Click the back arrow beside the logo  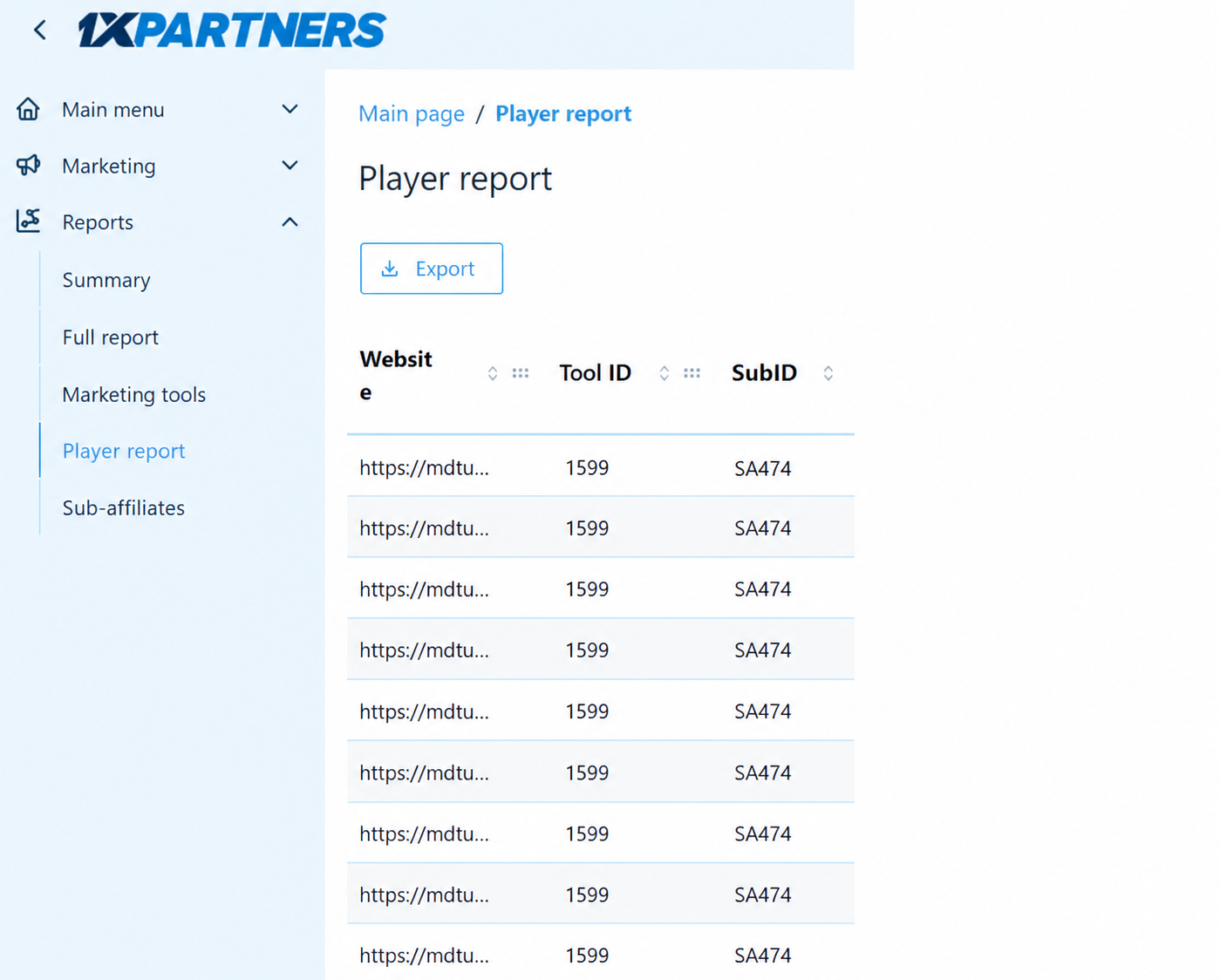pos(40,31)
